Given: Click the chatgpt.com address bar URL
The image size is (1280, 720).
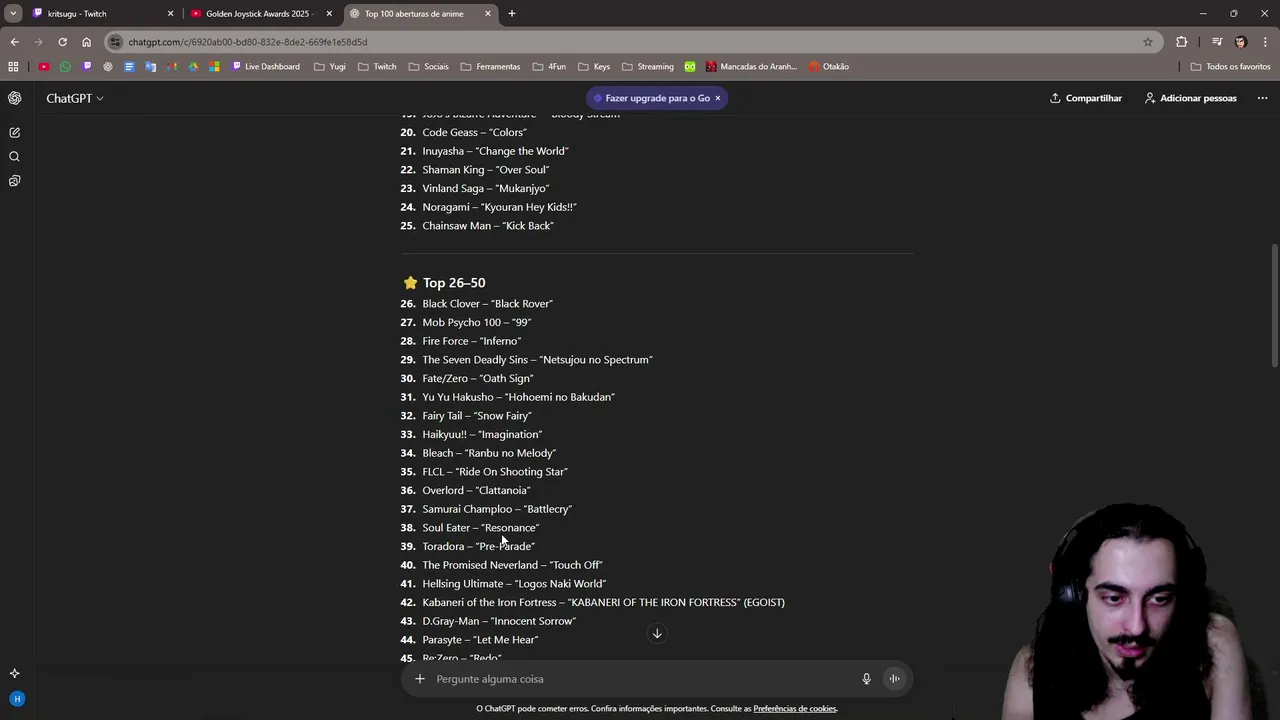Looking at the screenshot, I should tap(248, 42).
